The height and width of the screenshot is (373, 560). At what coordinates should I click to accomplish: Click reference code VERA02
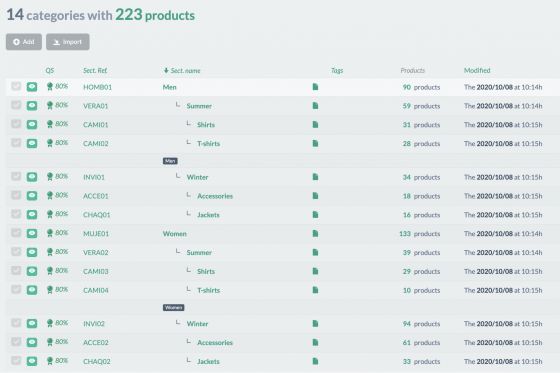pyautogui.click(x=96, y=253)
